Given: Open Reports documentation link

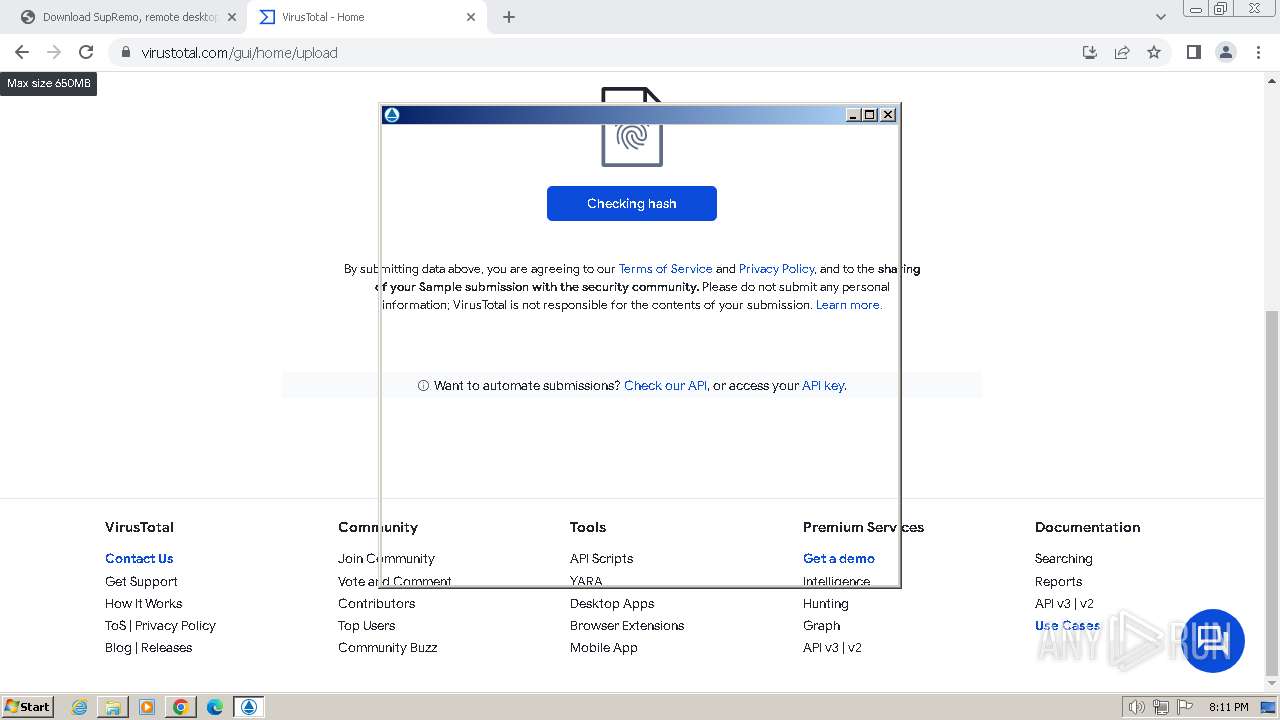Looking at the screenshot, I should coord(1058,581).
